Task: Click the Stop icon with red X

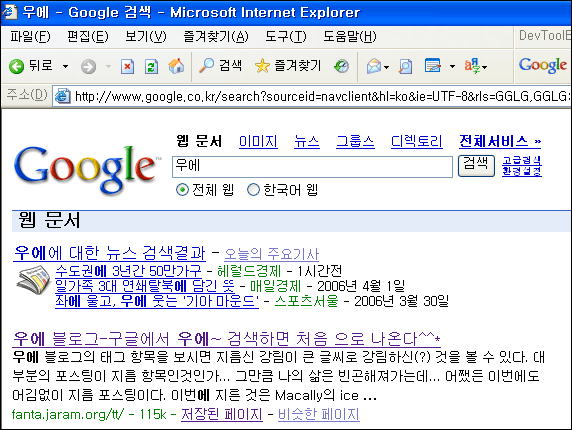Action: coord(127,67)
